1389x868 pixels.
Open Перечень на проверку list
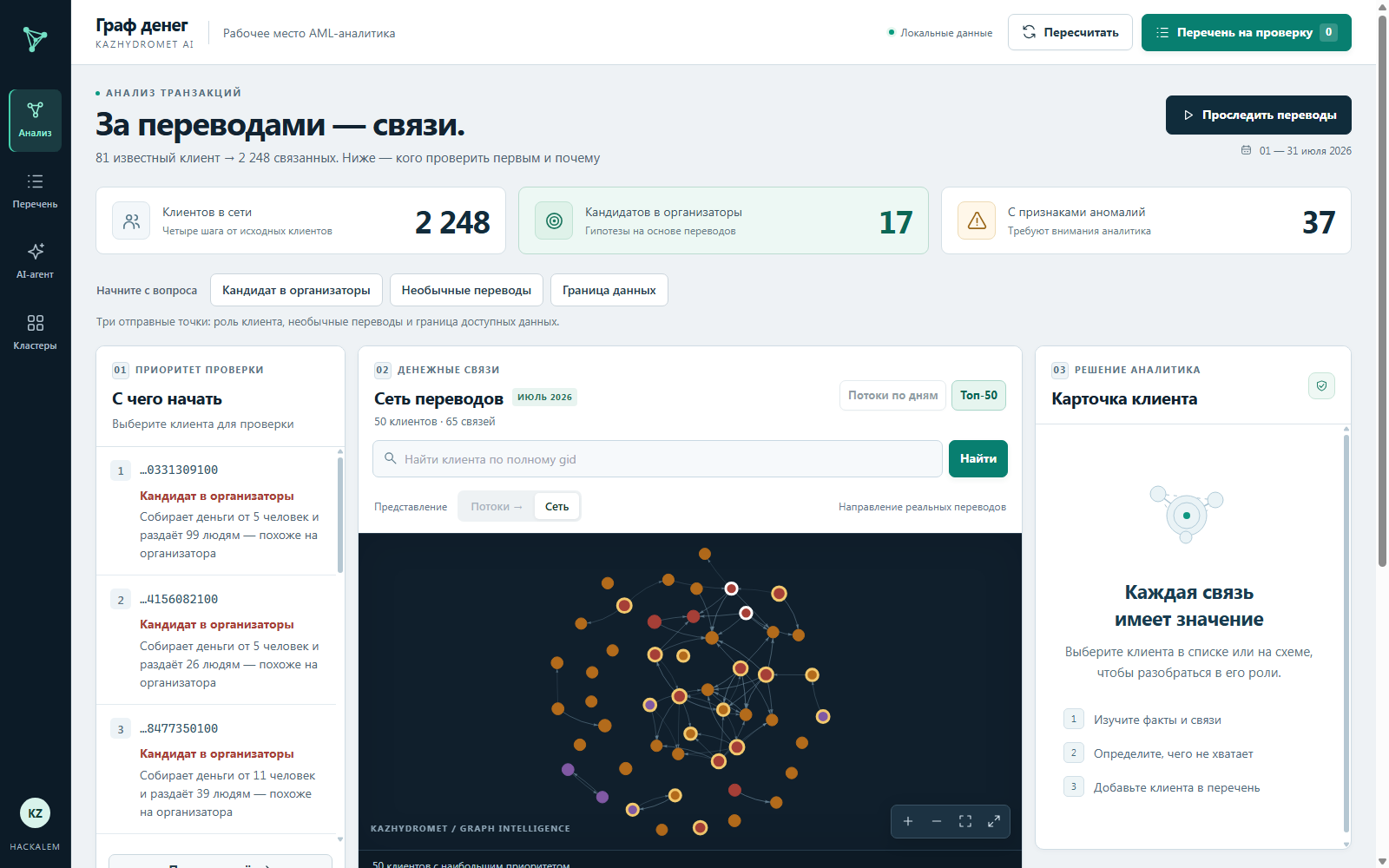(x=1247, y=32)
